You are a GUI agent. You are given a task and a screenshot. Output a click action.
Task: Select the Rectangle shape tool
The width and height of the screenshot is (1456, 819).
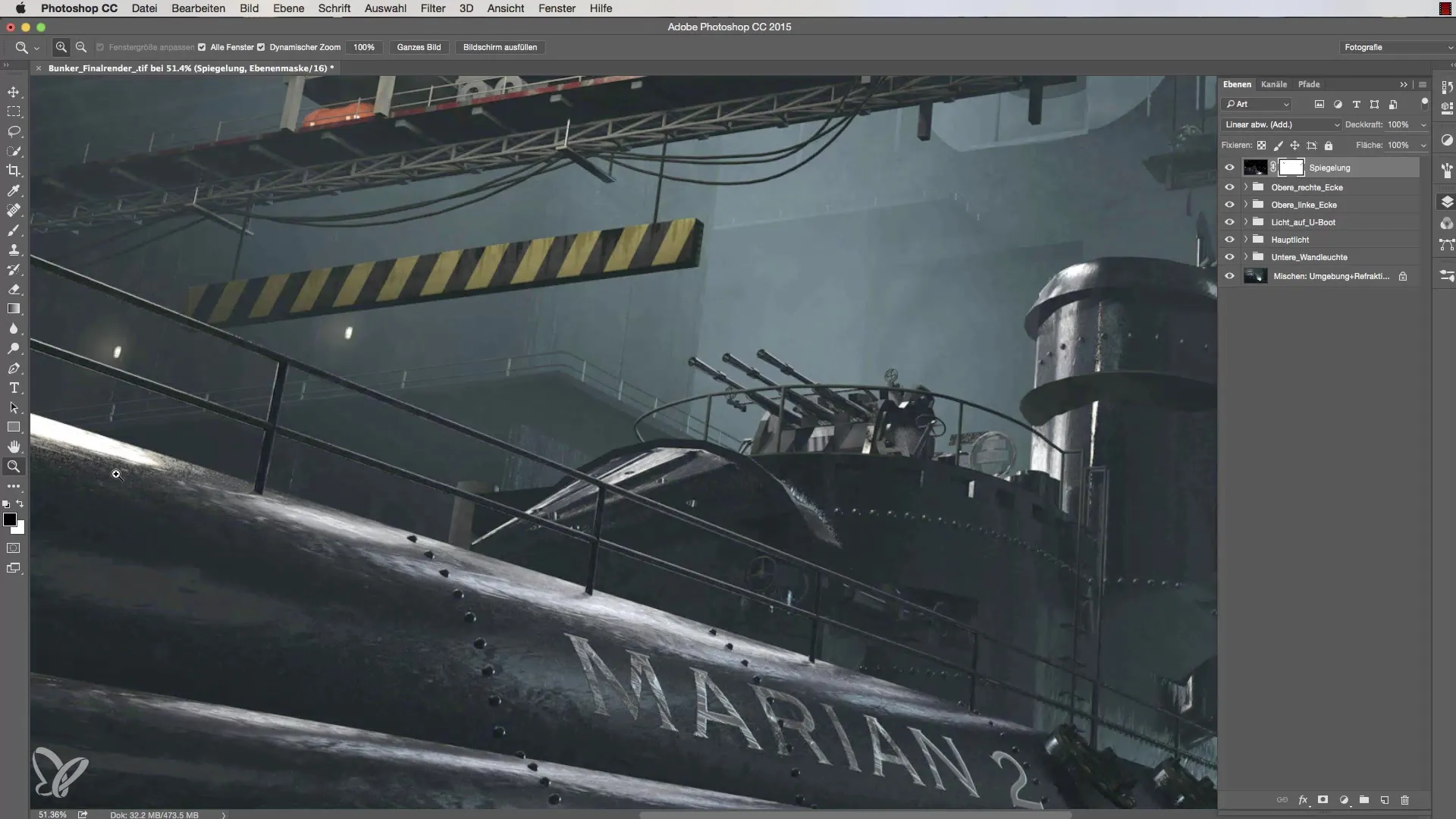[x=14, y=427]
